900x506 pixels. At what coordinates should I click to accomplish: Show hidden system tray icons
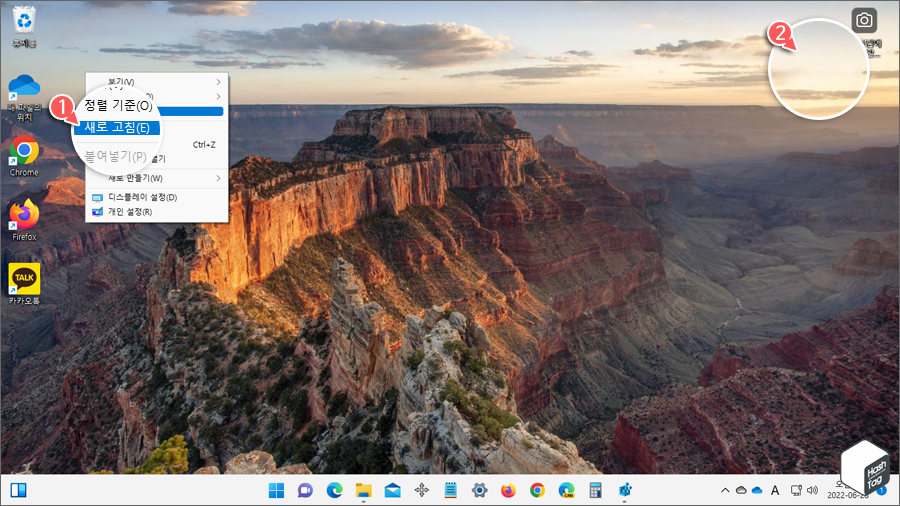coord(725,491)
